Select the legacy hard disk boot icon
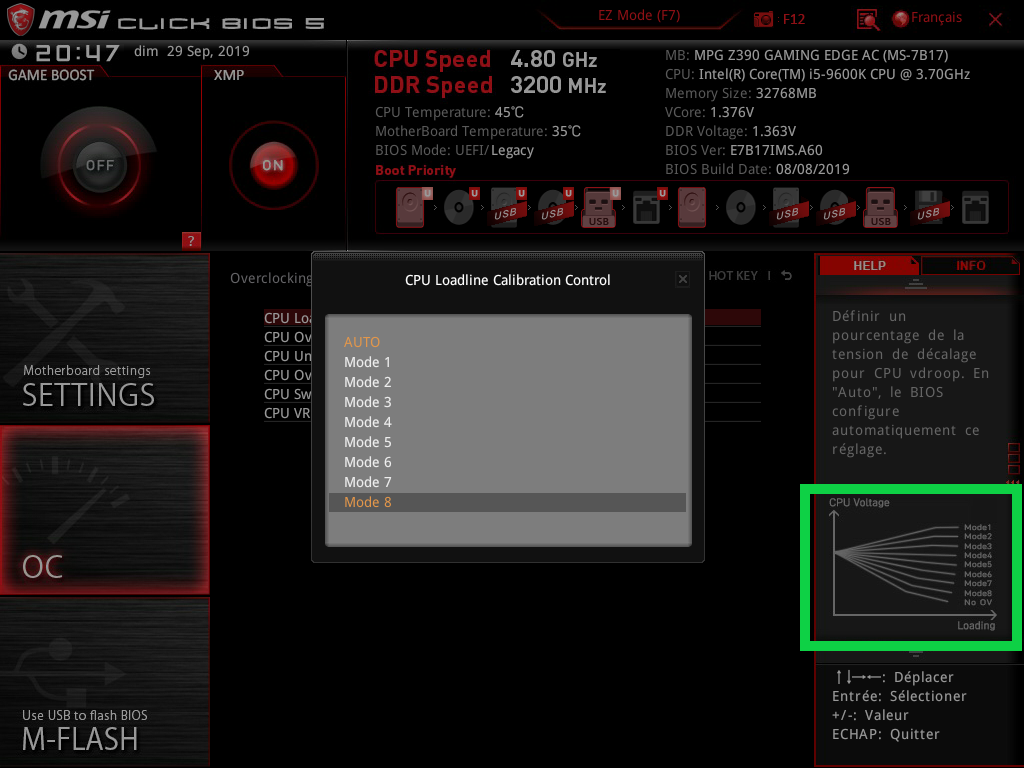Viewport: 1024px width, 768px height. pos(692,207)
